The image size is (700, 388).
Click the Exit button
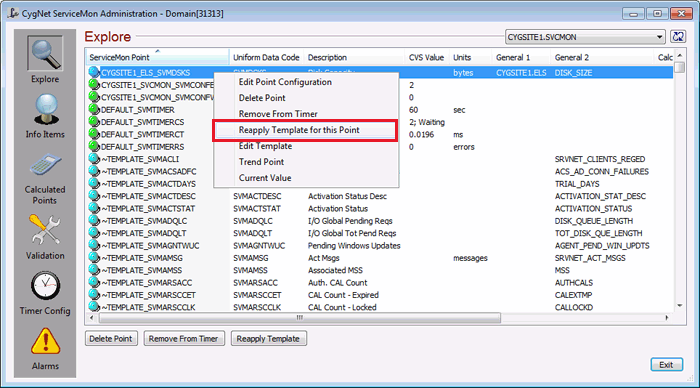(x=666, y=365)
